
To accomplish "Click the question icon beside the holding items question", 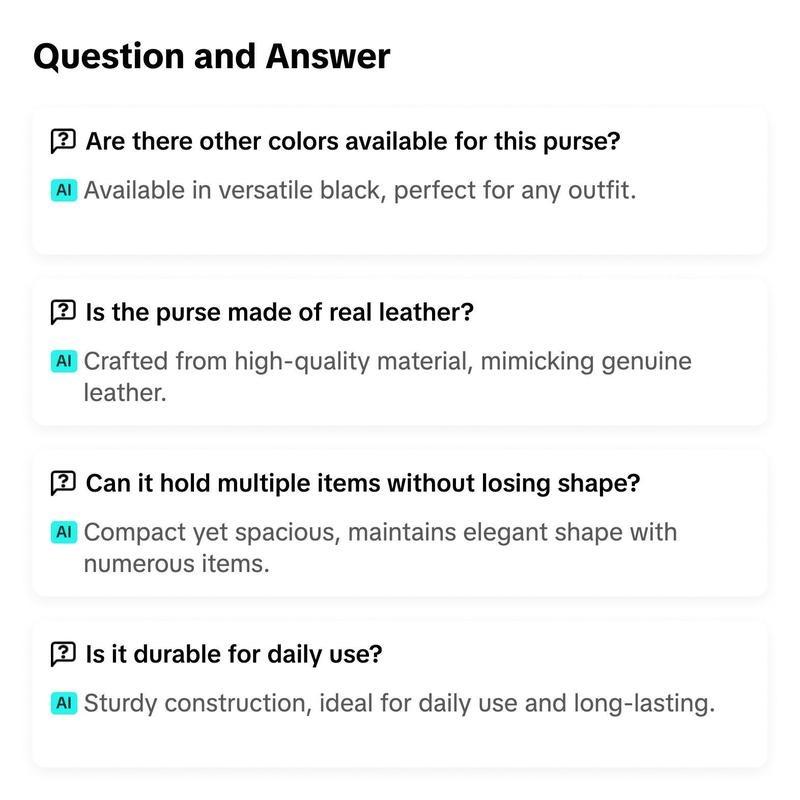I will click(x=63, y=483).
